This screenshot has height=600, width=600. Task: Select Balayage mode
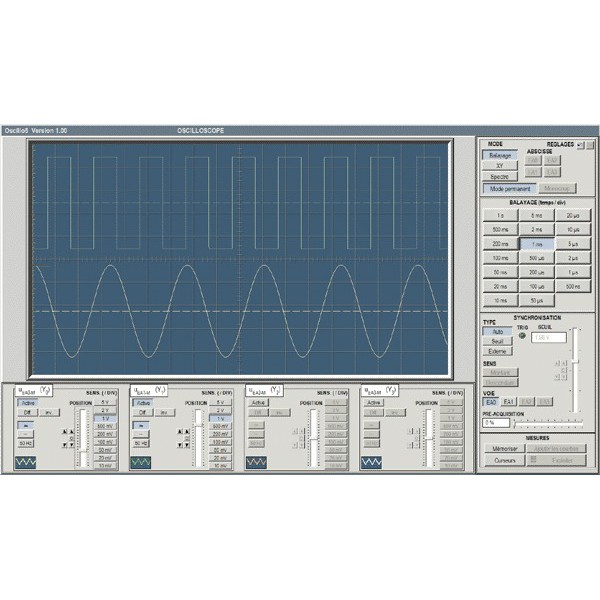click(x=500, y=155)
